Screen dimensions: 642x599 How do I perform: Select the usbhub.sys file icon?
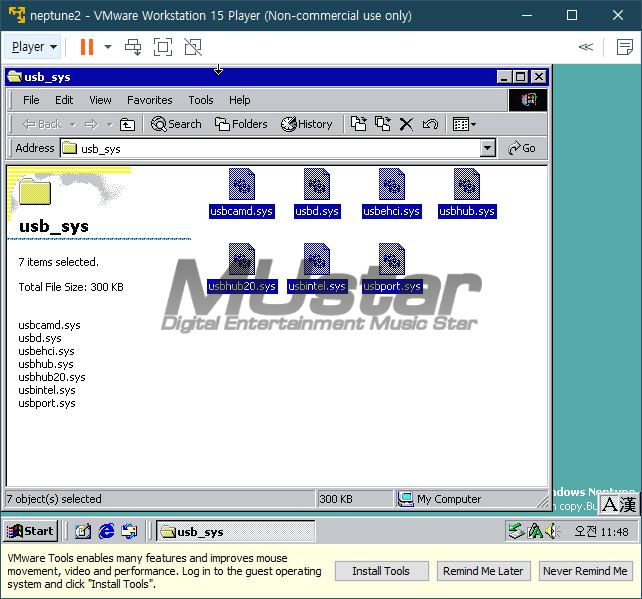(x=467, y=184)
